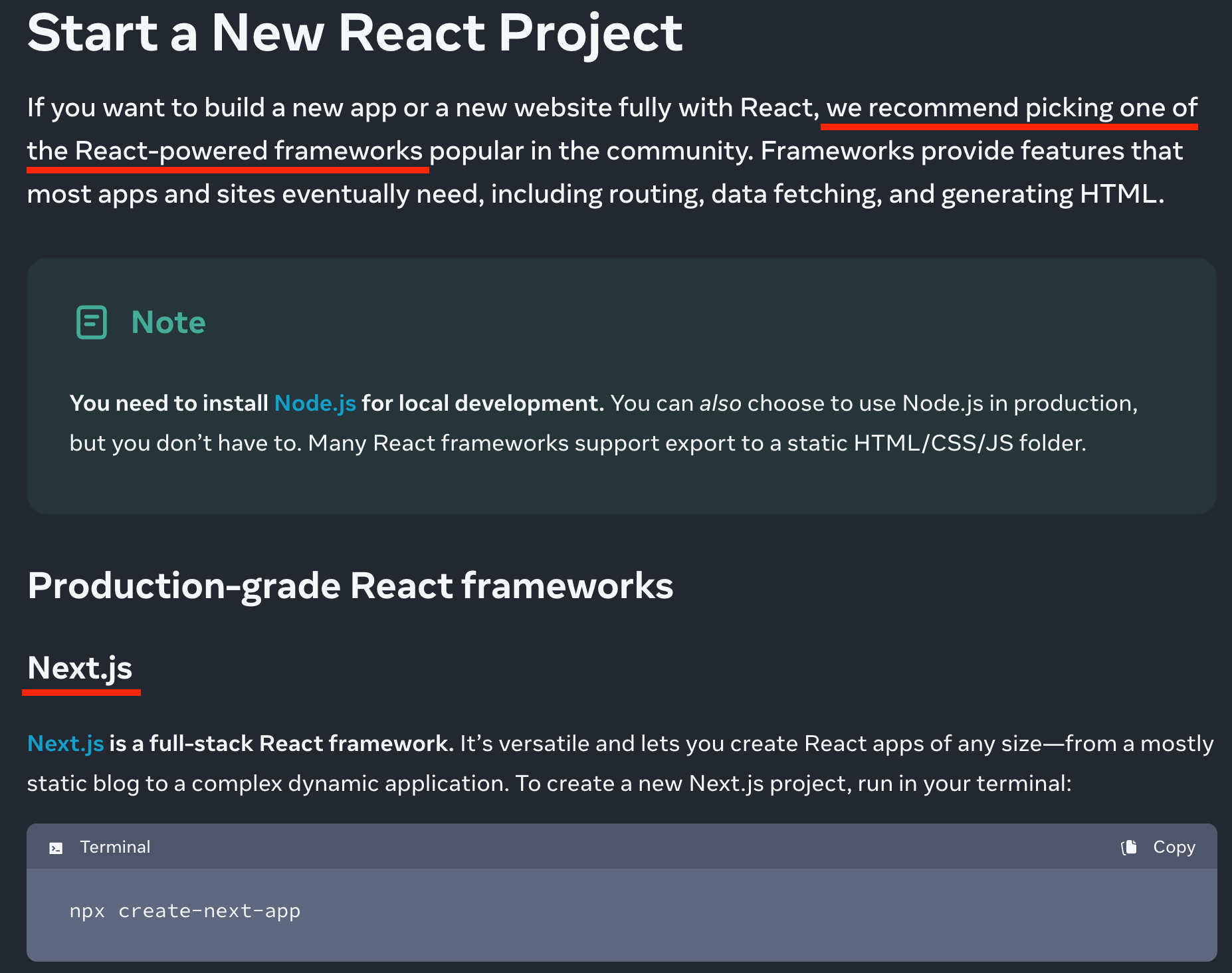Click 'static HTML/CSS/JS folder.' text in note
The image size is (1232, 973).
pyautogui.click(x=937, y=443)
